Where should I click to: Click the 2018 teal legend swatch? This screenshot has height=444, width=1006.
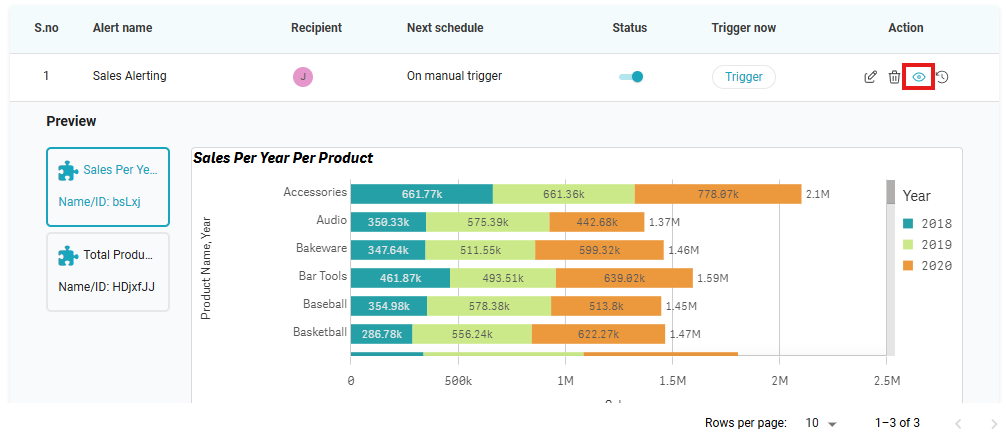pos(908,224)
